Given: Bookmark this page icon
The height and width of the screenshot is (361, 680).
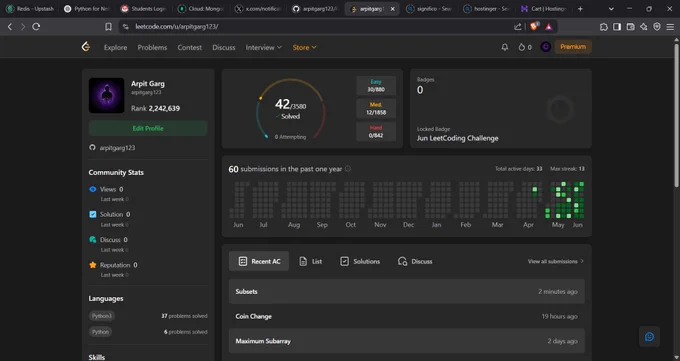Looking at the screenshot, I should point(108,26).
